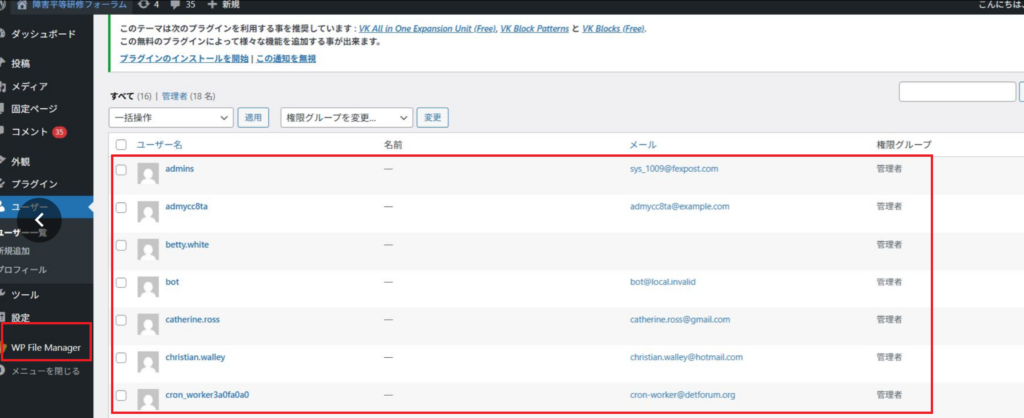Click the avatar for user admins
Screen dimensions: 1024x418
click(x=148, y=174)
